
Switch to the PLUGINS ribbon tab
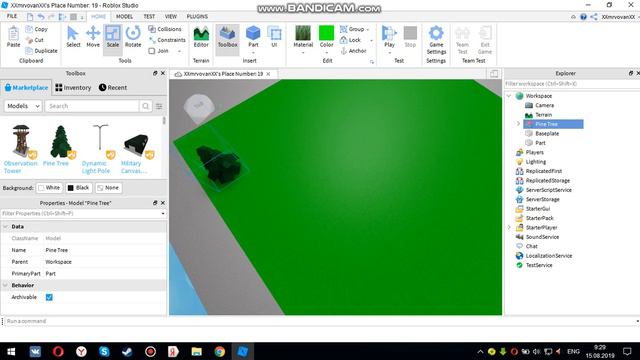[x=197, y=16]
